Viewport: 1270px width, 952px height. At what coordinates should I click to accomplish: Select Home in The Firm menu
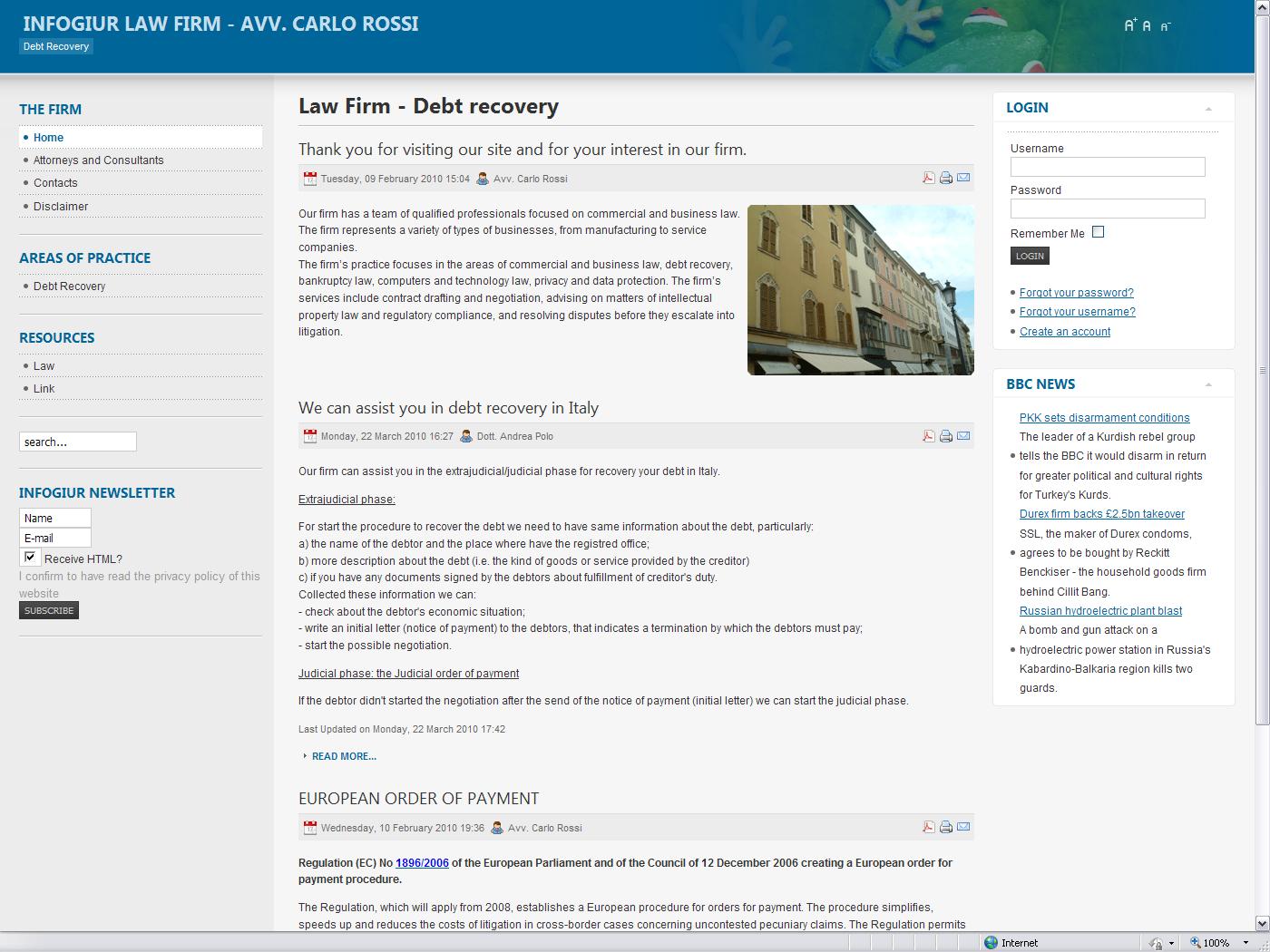point(141,137)
